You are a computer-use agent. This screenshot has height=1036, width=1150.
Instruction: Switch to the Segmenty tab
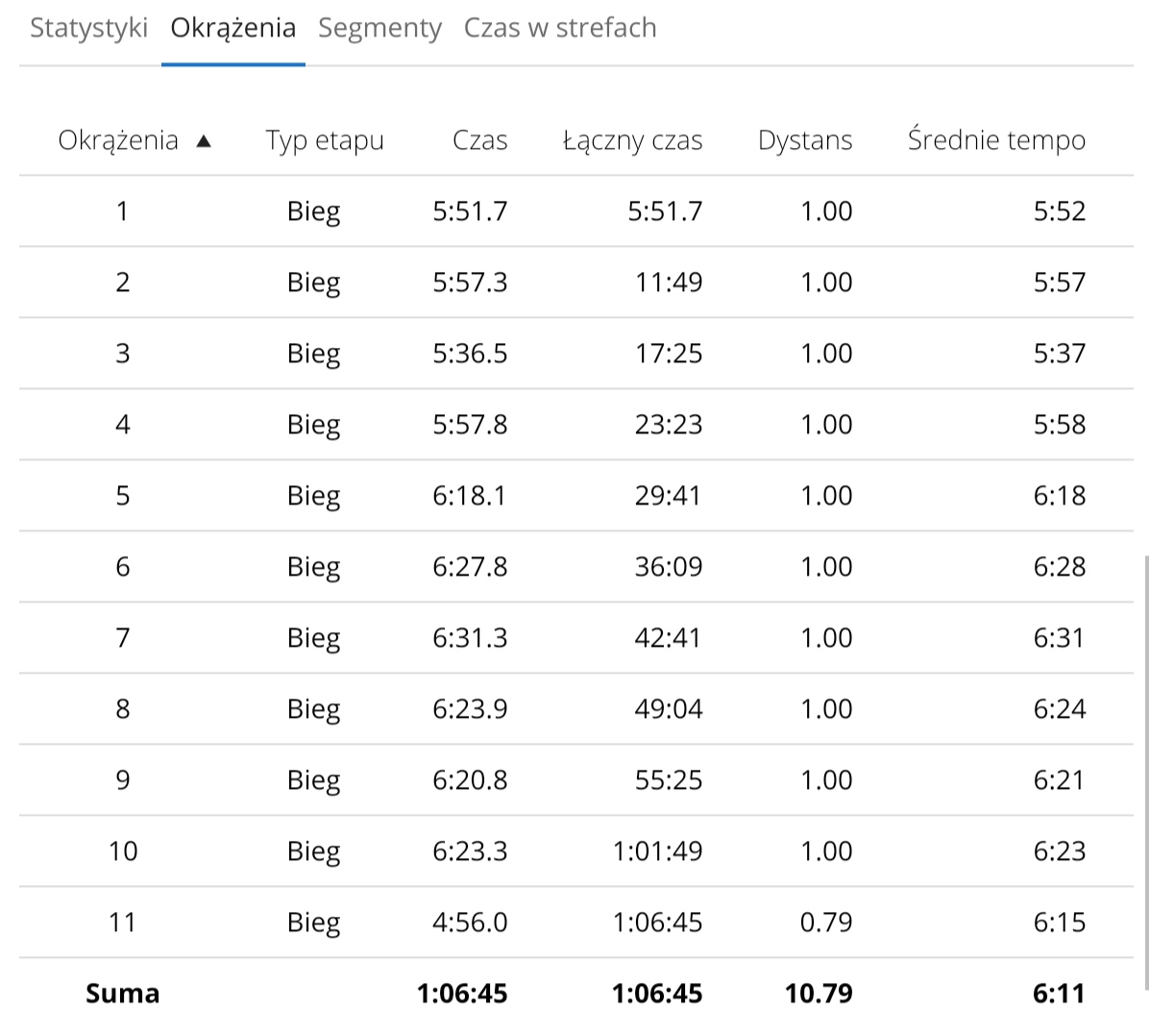click(x=379, y=28)
